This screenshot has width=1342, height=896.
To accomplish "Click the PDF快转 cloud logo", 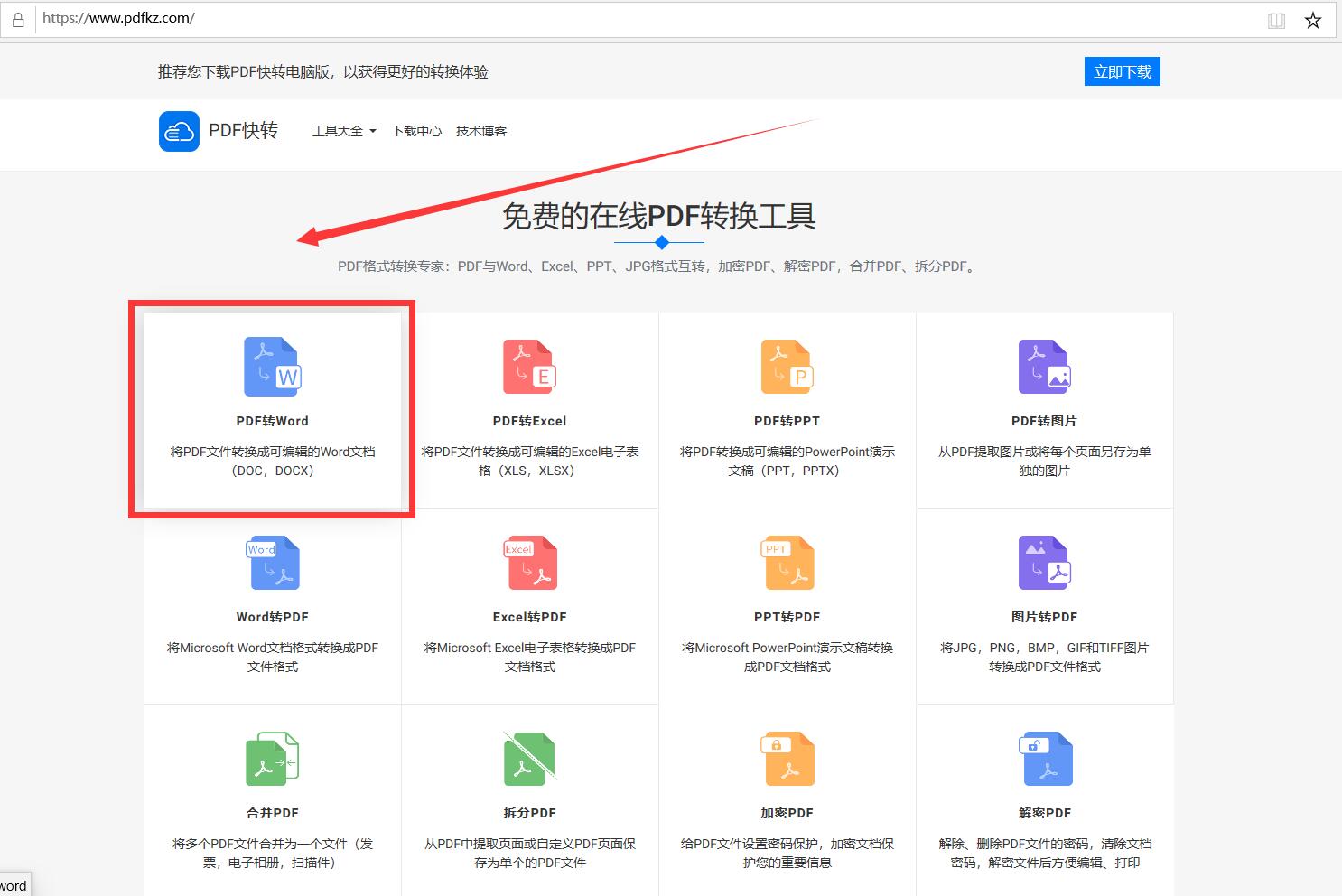I will pos(178,131).
